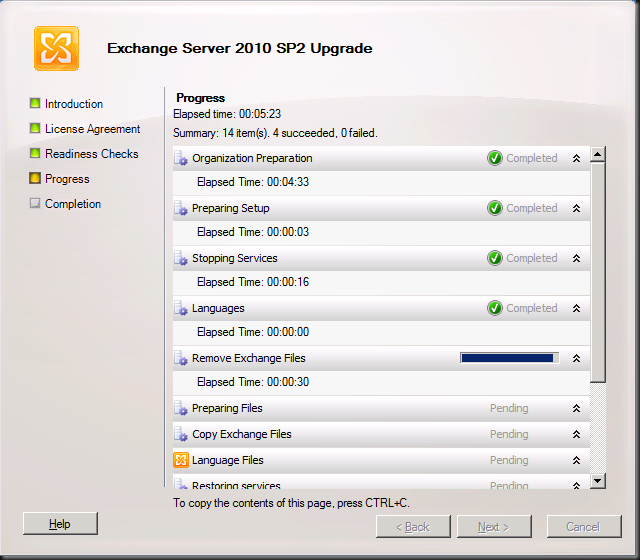
Task: Click the Pending status of Preparing Files
Action: point(509,408)
